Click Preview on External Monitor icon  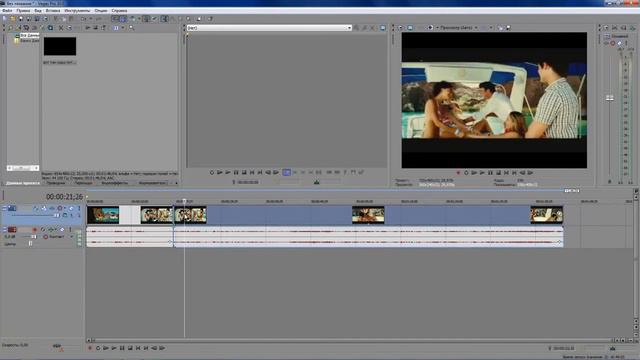click(x=410, y=28)
